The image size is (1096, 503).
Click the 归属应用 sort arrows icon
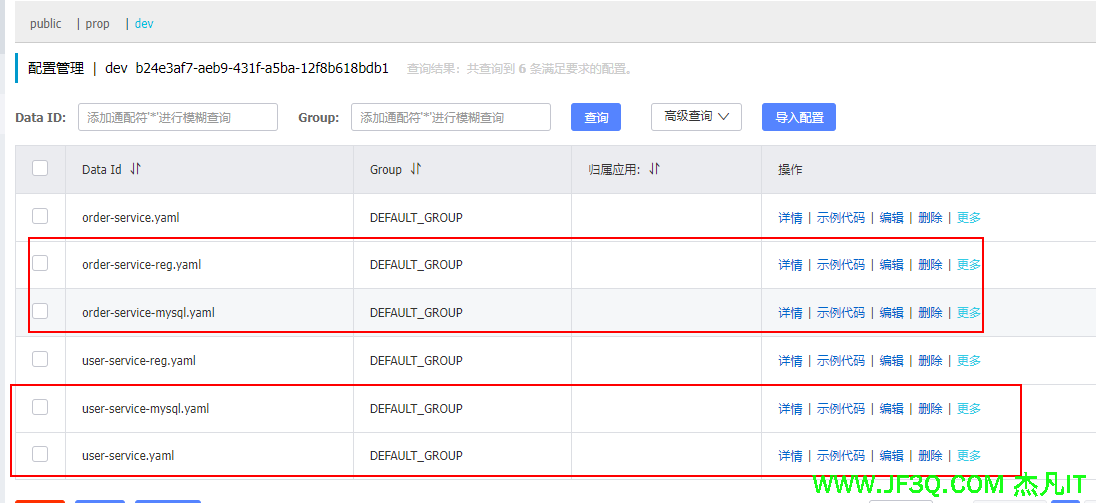coord(654,170)
